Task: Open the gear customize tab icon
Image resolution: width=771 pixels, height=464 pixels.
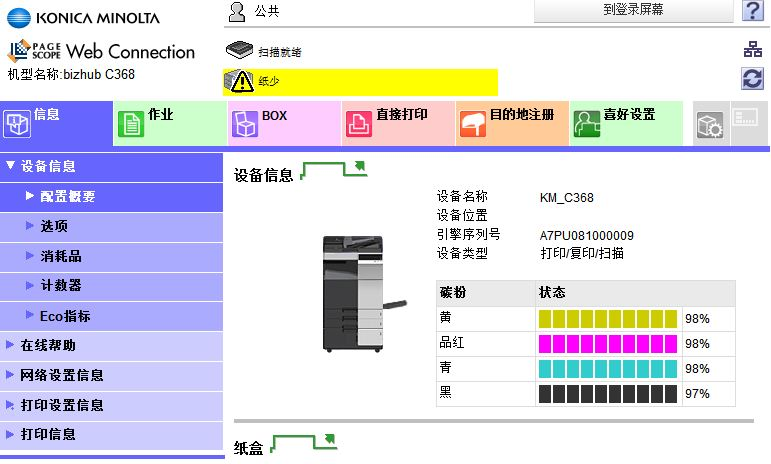Action: point(709,124)
